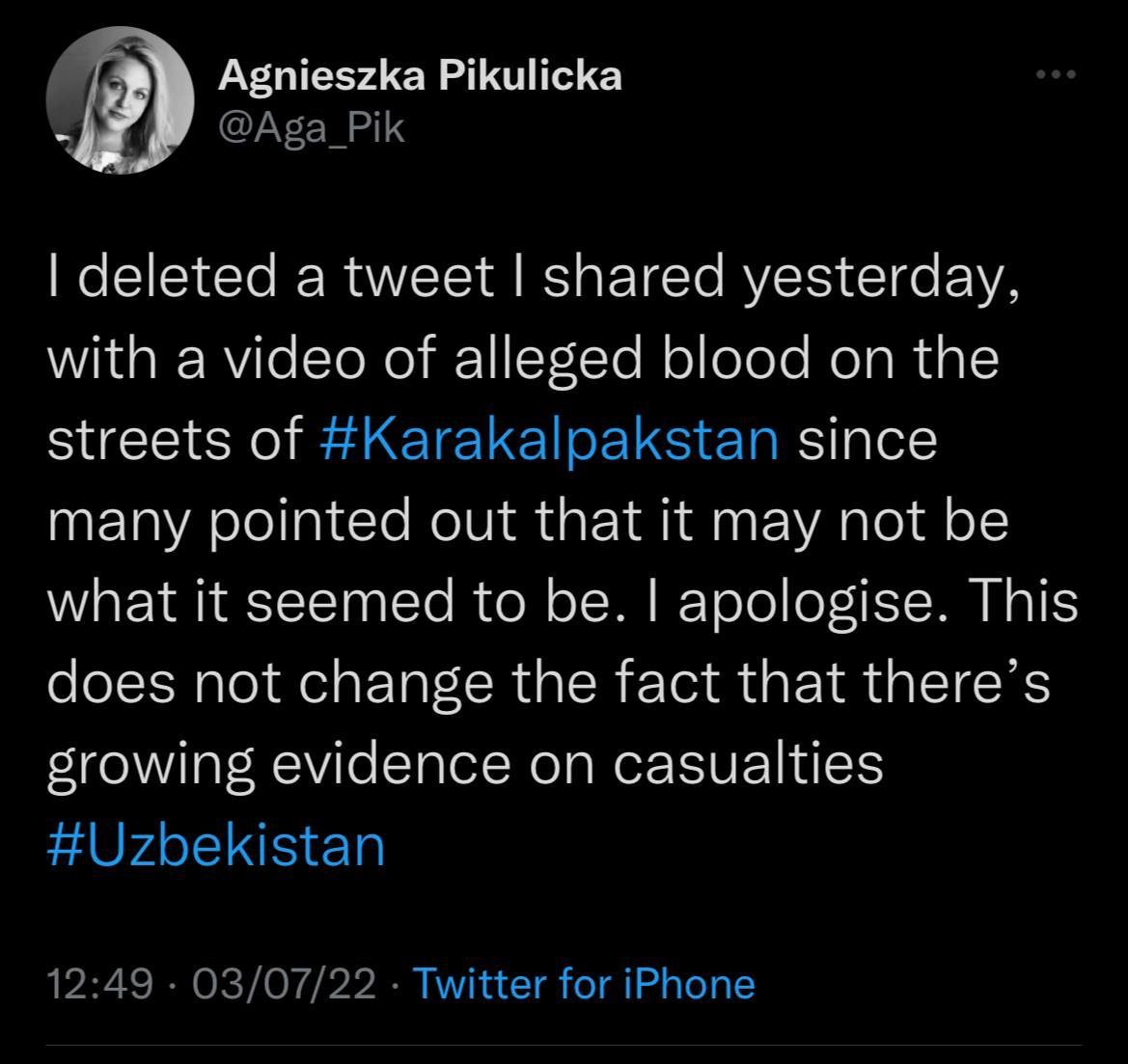Open the #Uzbekistan hashtag
The width and height of the screenshot is (1128, 1064).
216,845
